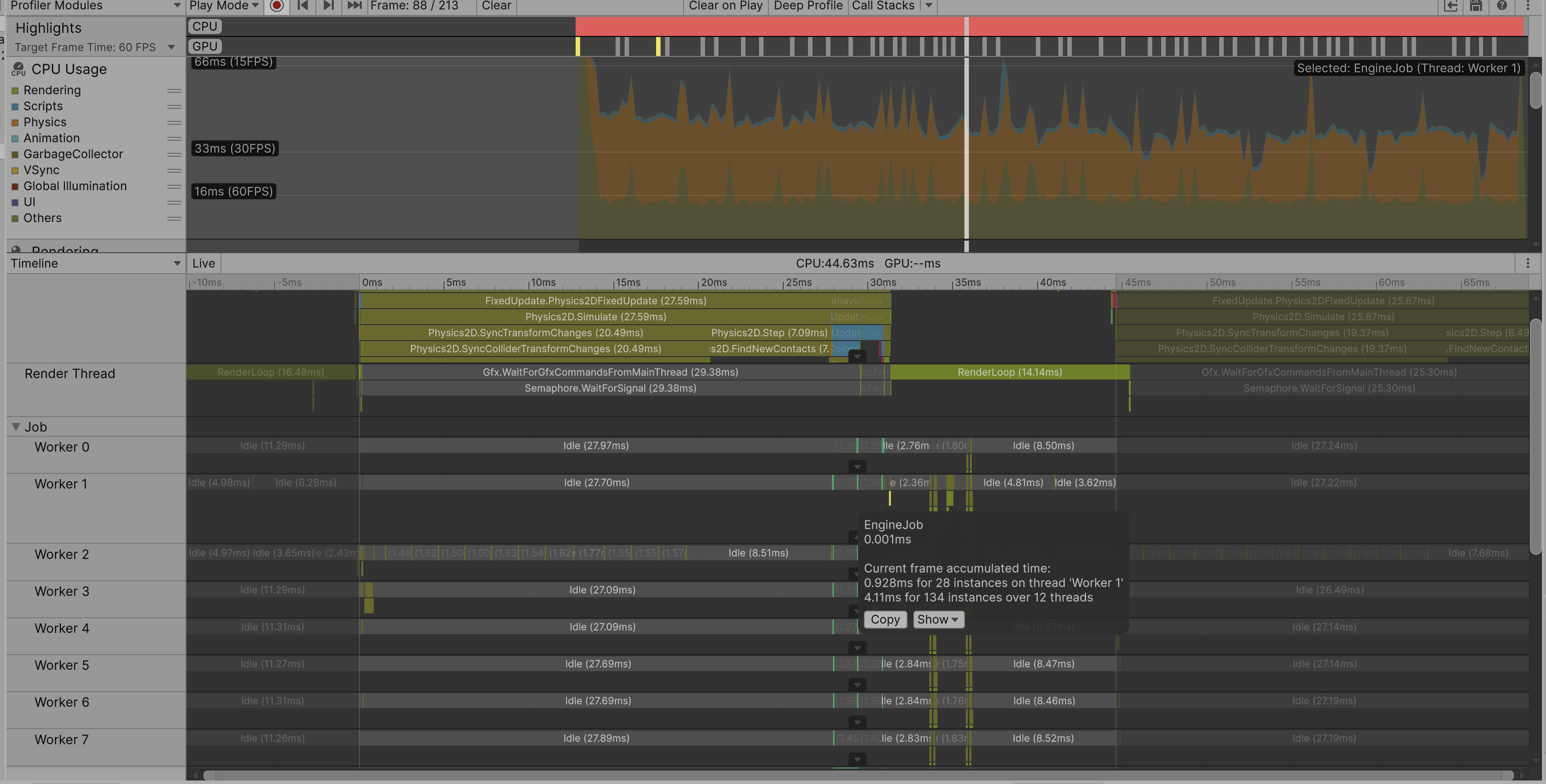This screenshot has width=1546, height=784.
Task: Toggle the GarbageCollector category visibility
Action: 15,155
